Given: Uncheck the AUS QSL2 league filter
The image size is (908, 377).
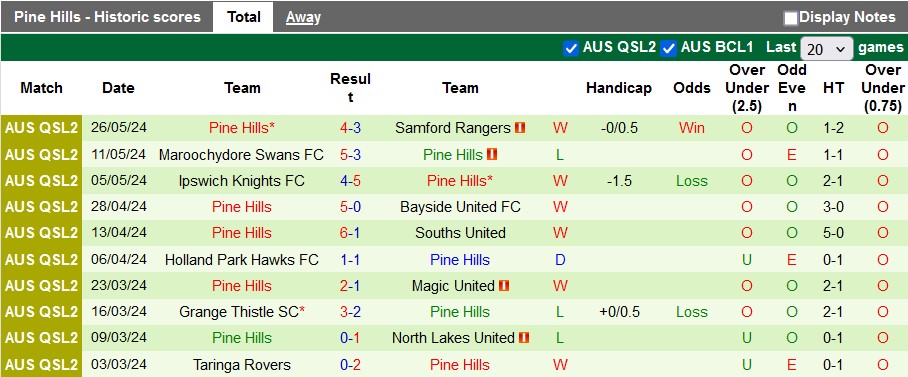Looking at the screenshot, I should coord(570,48).
